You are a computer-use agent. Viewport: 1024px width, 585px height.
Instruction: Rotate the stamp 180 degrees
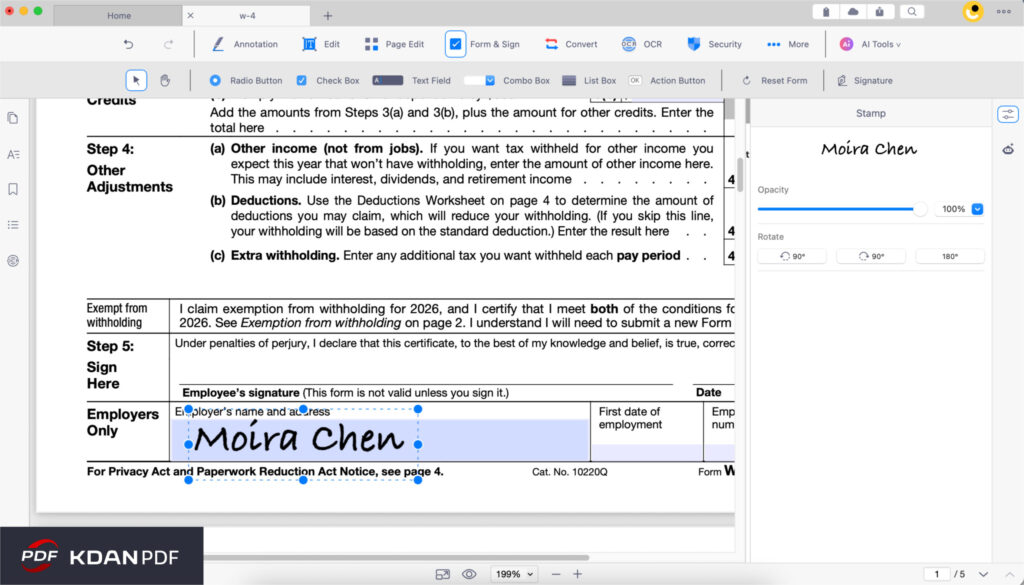click(948, 255)
